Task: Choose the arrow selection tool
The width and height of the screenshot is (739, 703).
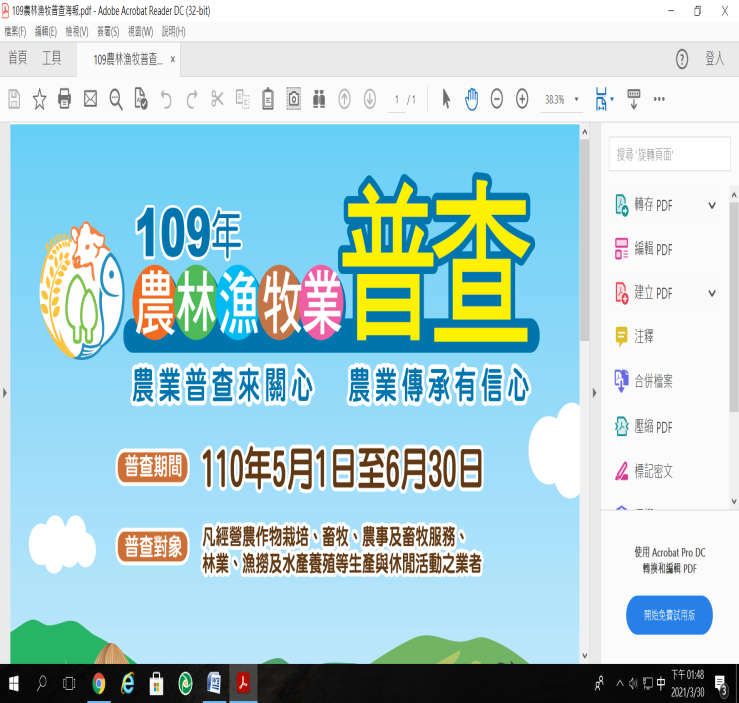Action: click(446, 99)
